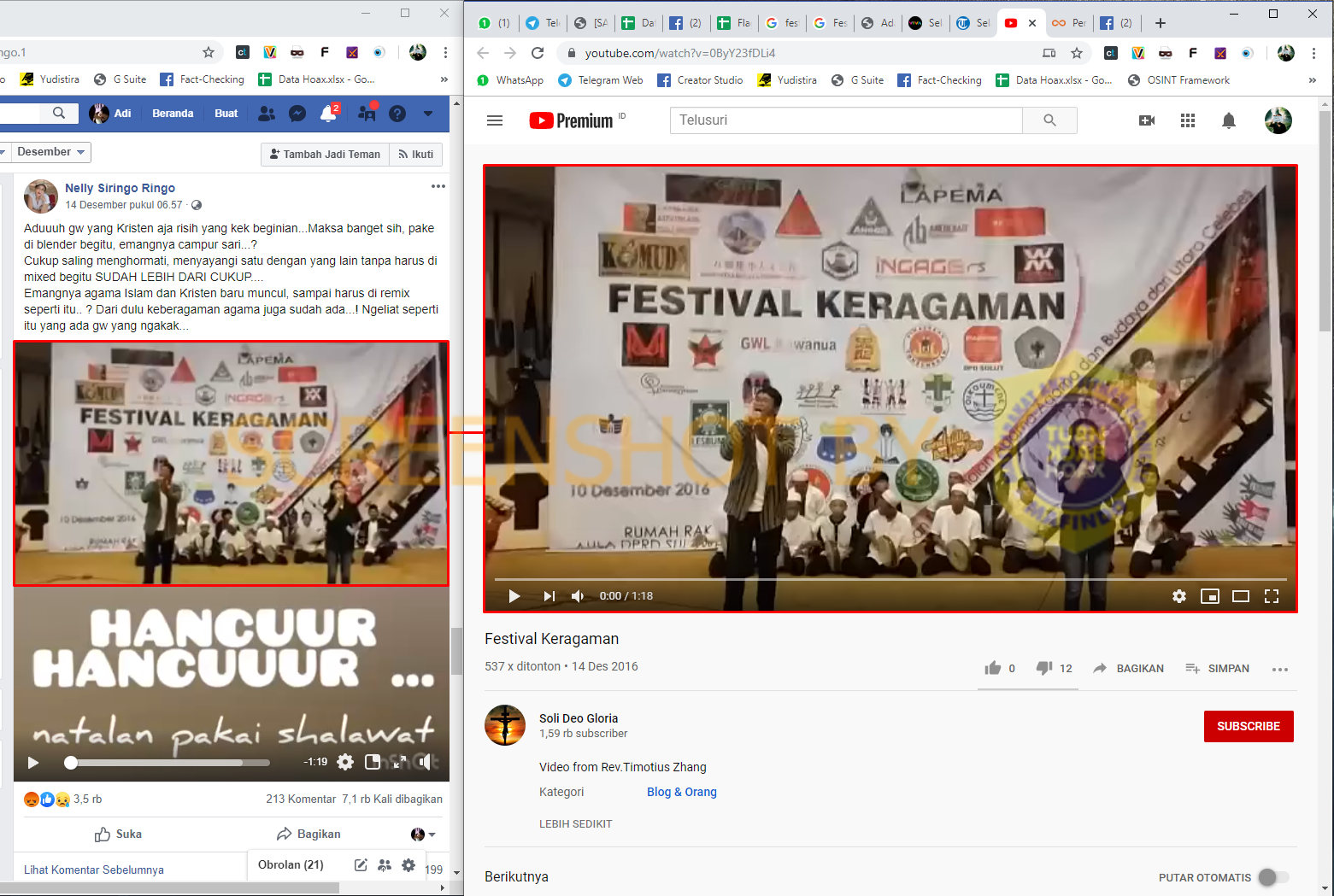Click the YouTube dislike thumbs-down icon
Viewport: 1334px width, 896px height.
(x=1043, y=668)
